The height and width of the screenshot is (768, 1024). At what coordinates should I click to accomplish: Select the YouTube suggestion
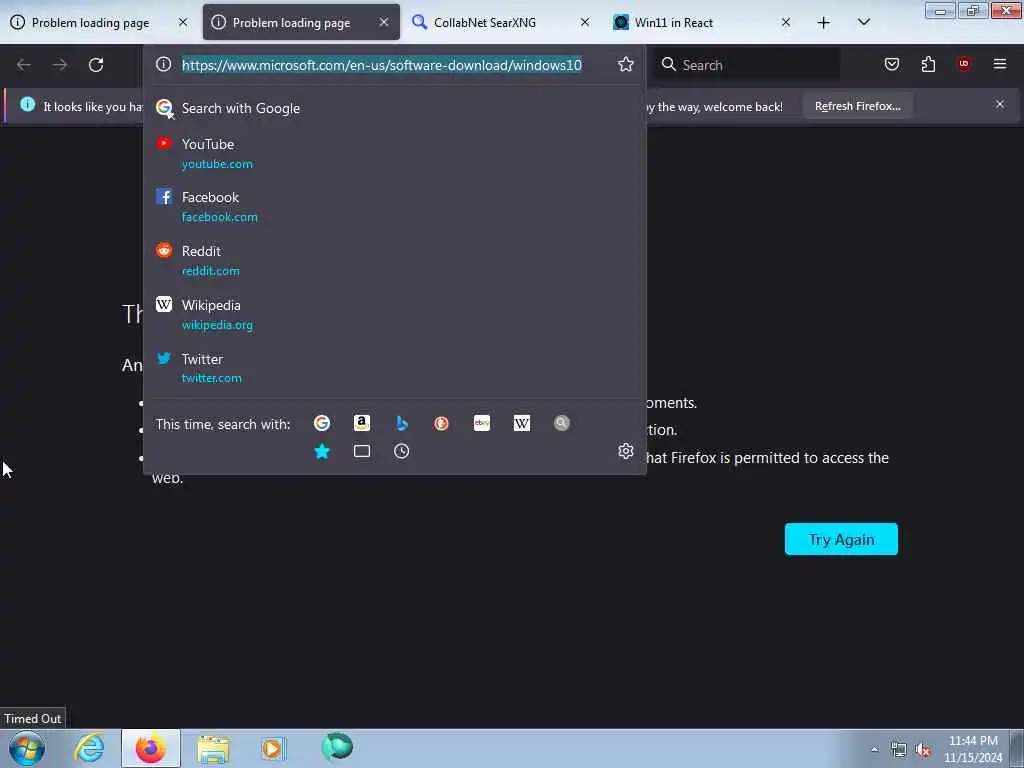pos(394,153)
